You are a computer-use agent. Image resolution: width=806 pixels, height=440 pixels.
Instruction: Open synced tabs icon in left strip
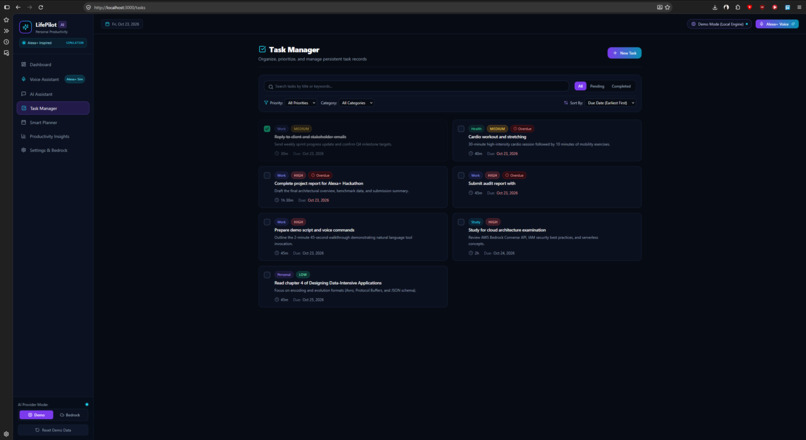tap(6, 52)
